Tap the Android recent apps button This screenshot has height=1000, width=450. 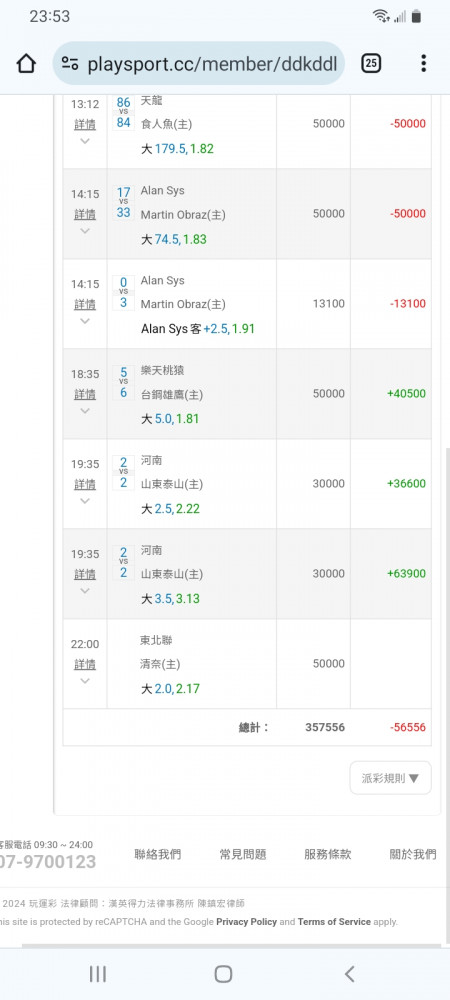click(x=98, y=973)
